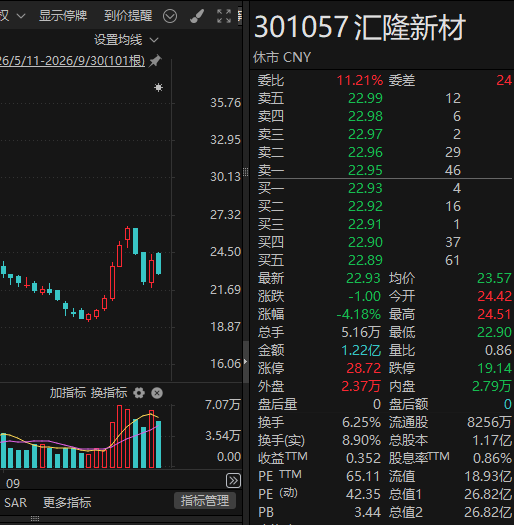Click the 买一 price 22.93
Screen dimensions: 514x525
point(365,189)
